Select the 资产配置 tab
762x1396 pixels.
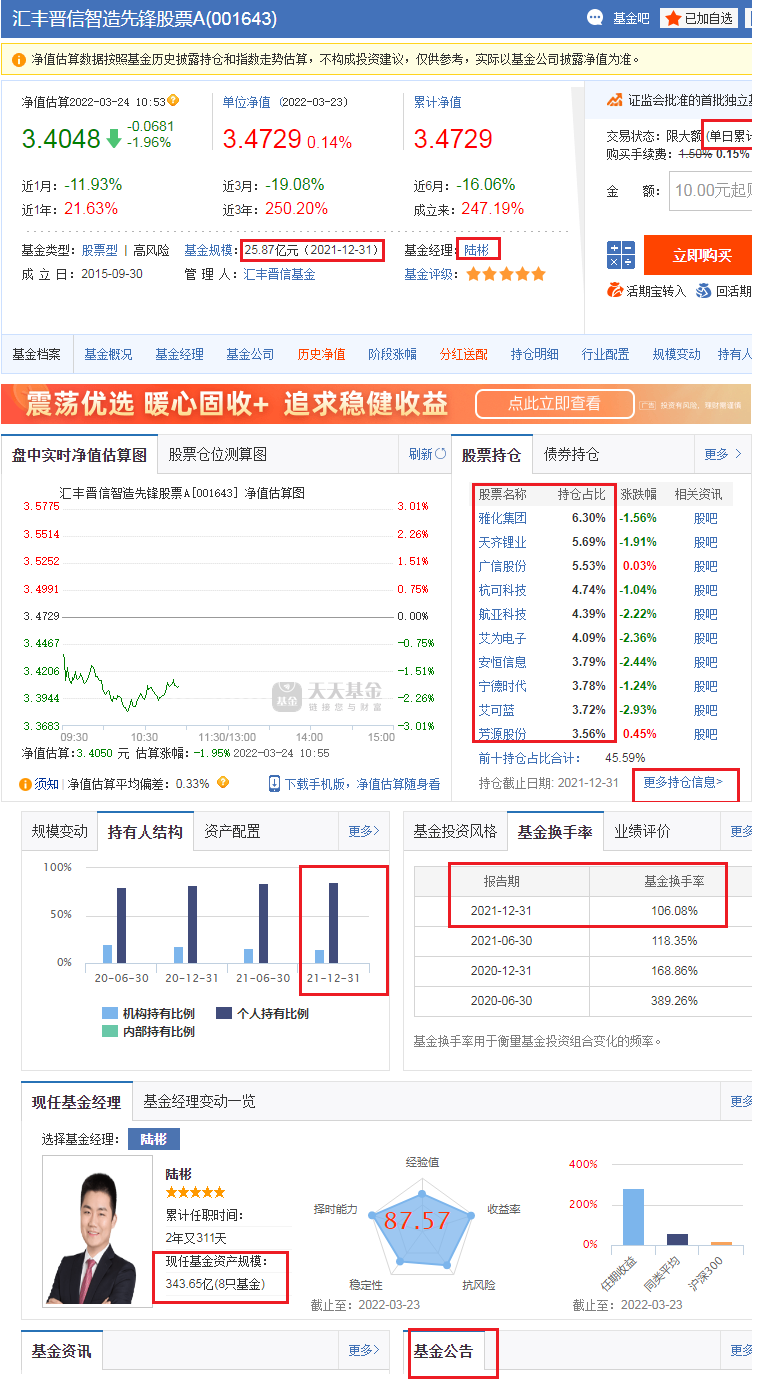pyautogui.click(x=232, y=831)
